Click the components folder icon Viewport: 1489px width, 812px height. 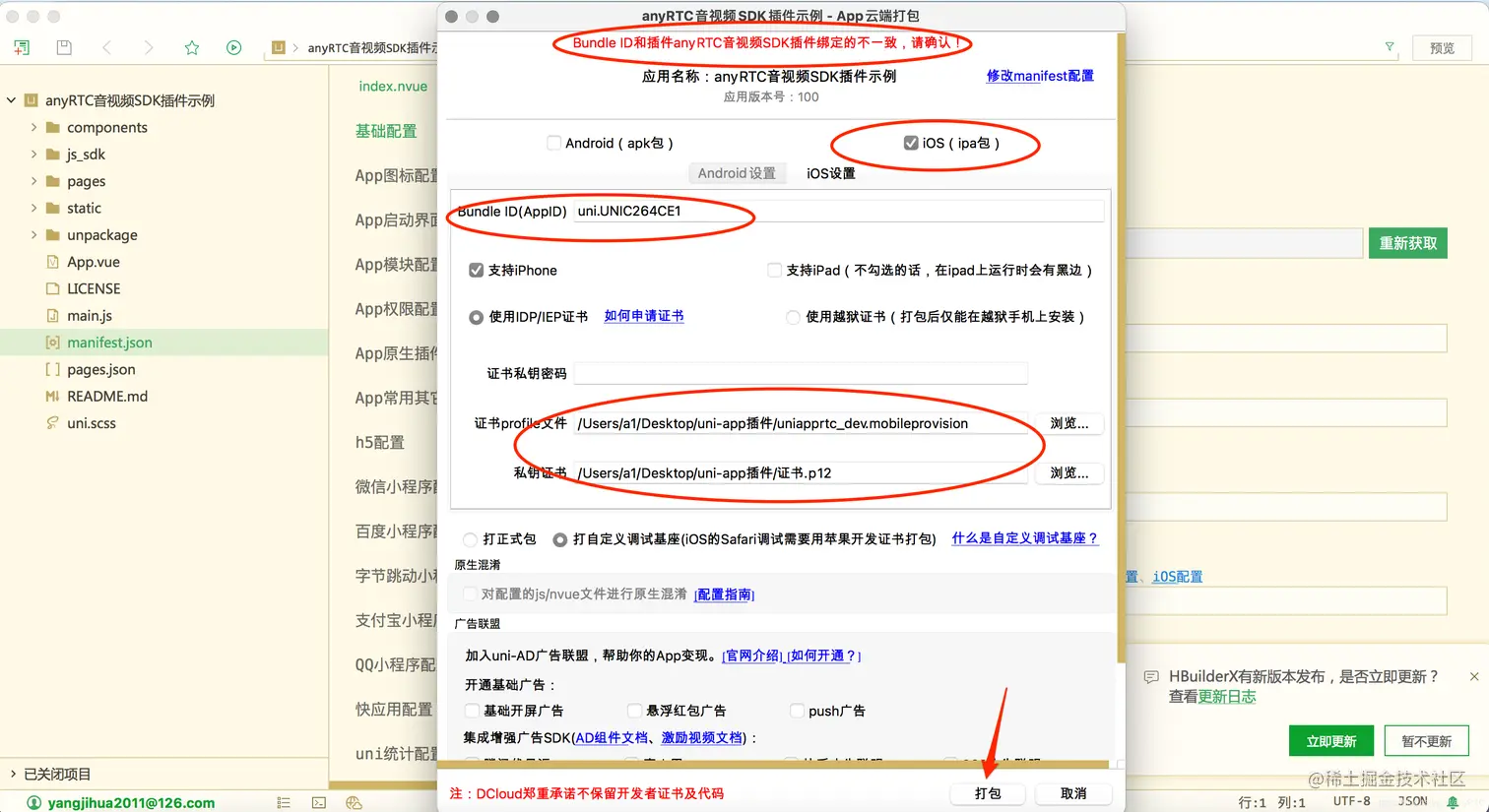(x=53, y=128)
